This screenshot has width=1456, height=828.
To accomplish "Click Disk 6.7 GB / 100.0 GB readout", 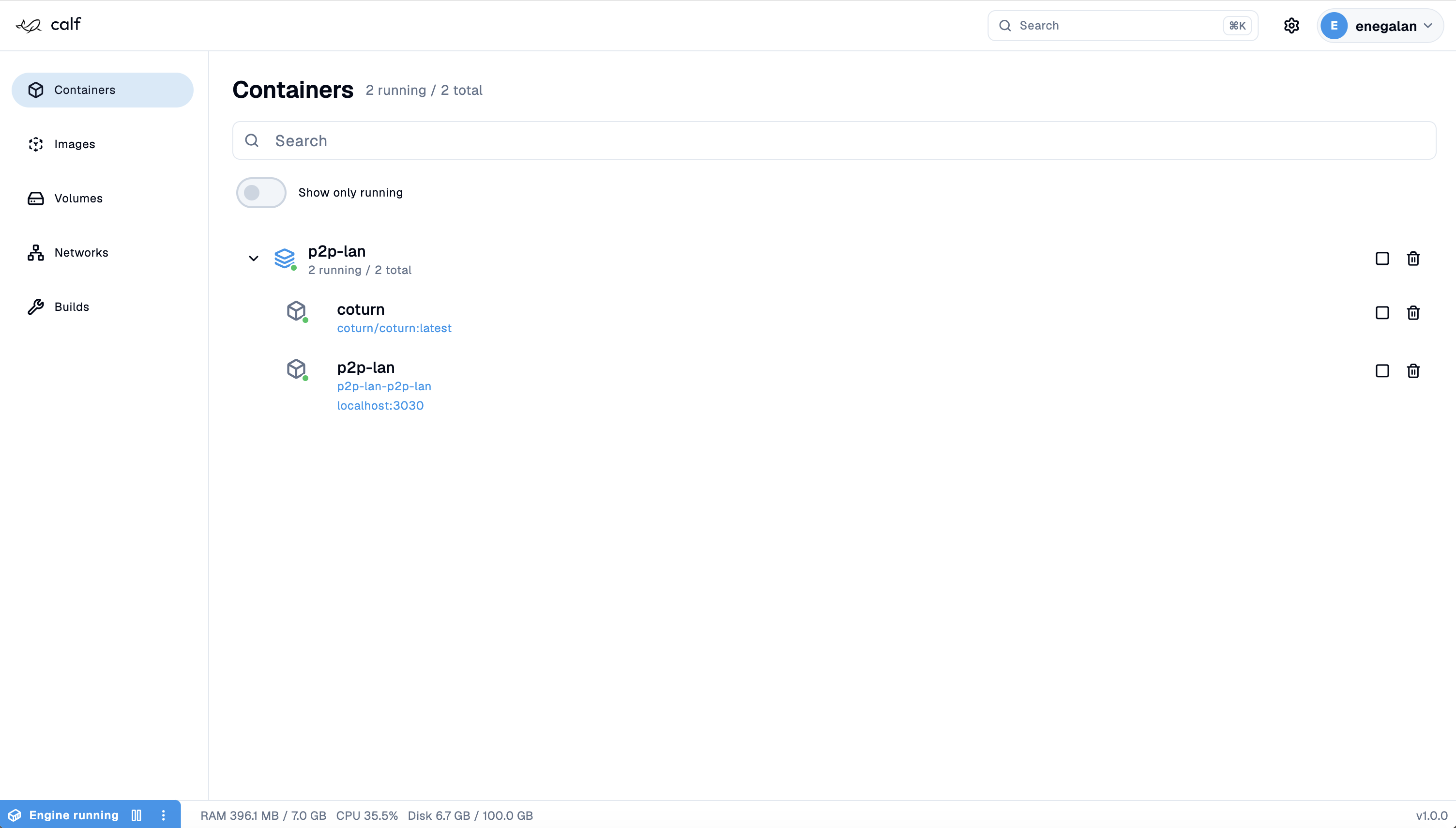I will (470, 815).
